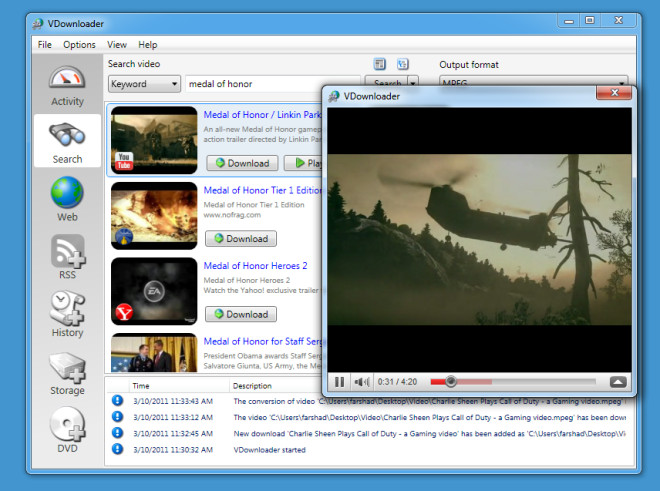Click info icon of 11:30:32 AM log entry

(x=117, y=449)
